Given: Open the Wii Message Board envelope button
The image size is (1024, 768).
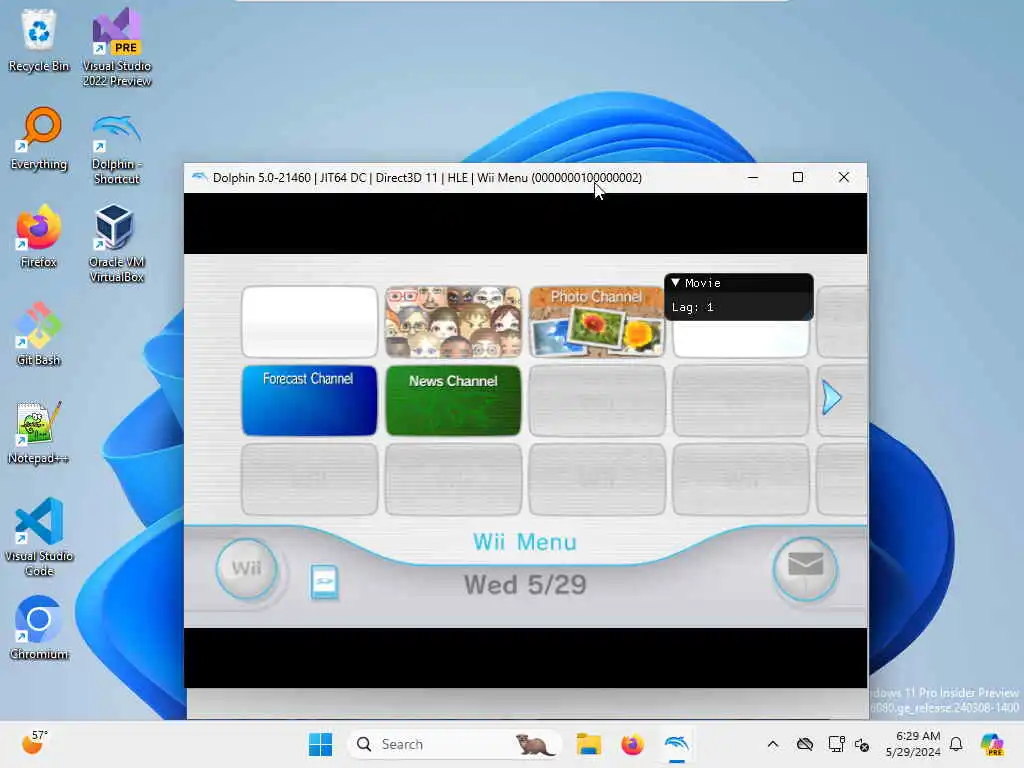Looking at the screenshot, I should tap(805, 569).
